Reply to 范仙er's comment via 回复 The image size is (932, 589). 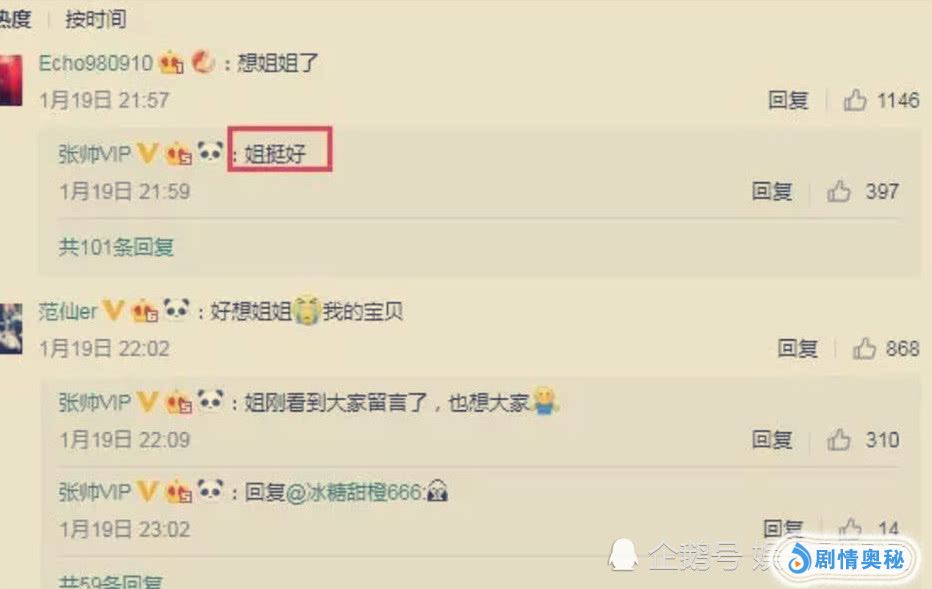[798, 348]
